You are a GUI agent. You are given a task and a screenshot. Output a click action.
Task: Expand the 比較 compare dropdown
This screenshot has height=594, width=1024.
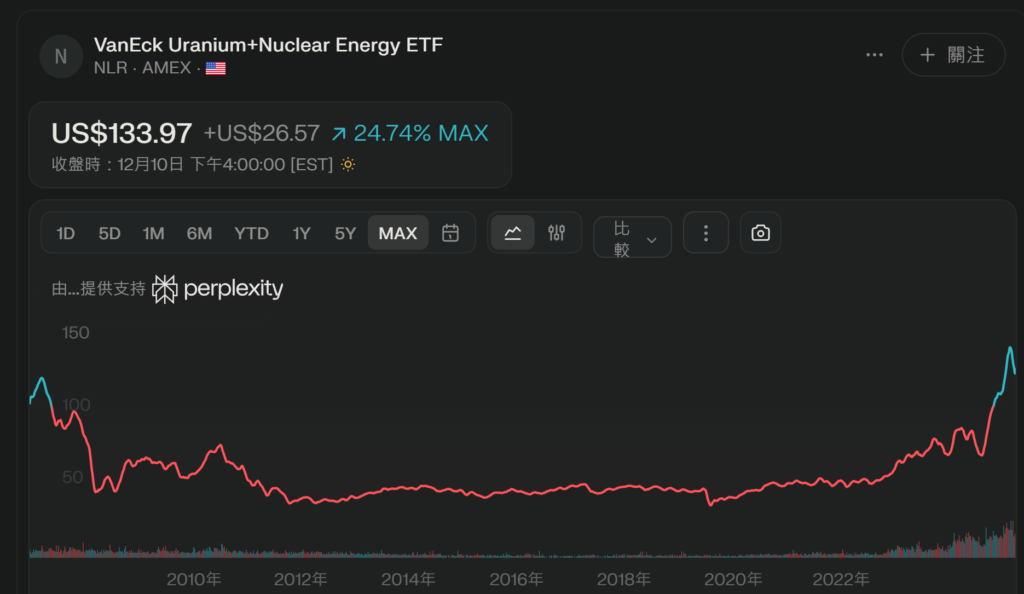(x=632, y=238)
